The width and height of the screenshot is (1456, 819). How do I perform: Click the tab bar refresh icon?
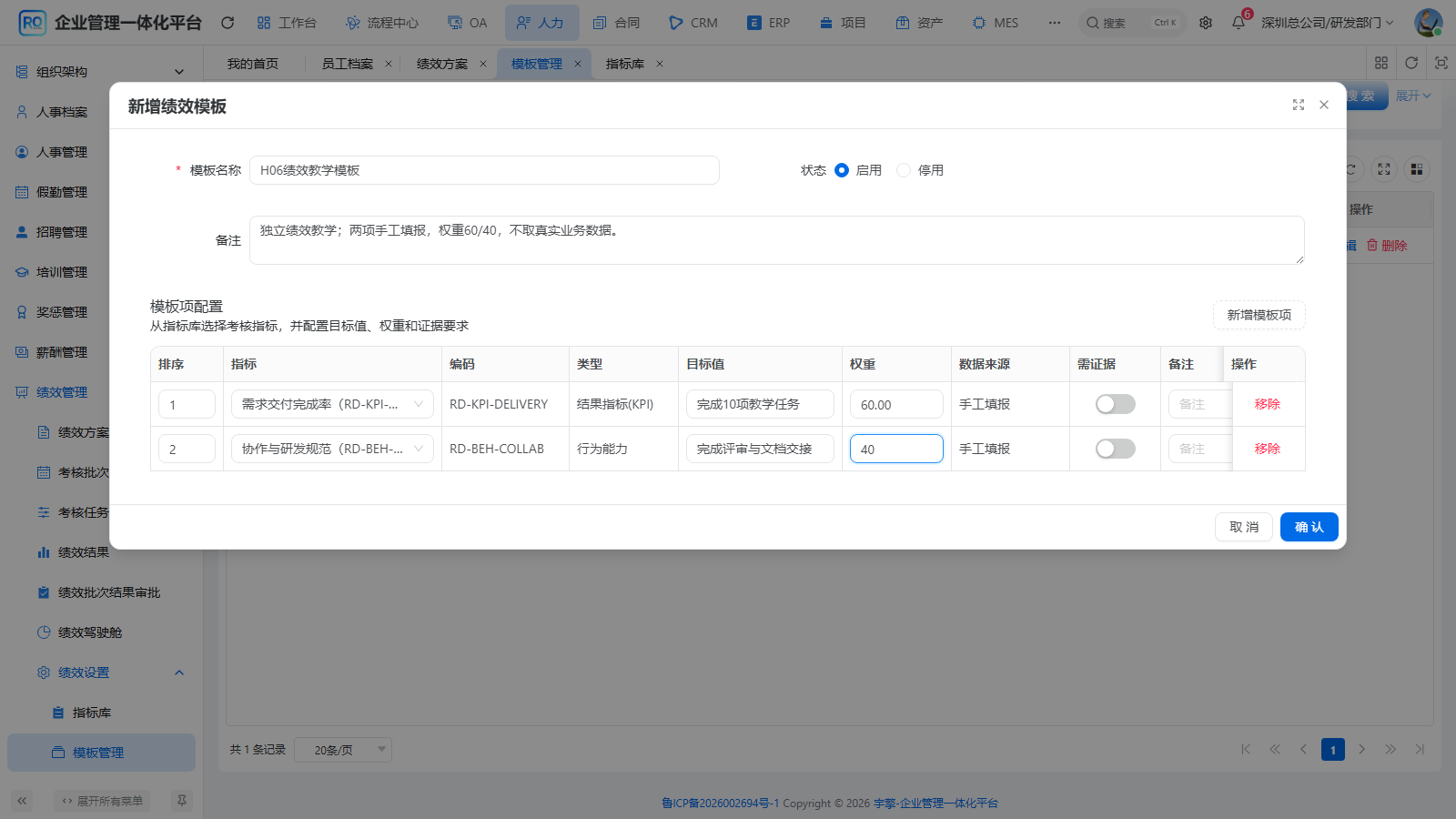tap(1411, 63)
